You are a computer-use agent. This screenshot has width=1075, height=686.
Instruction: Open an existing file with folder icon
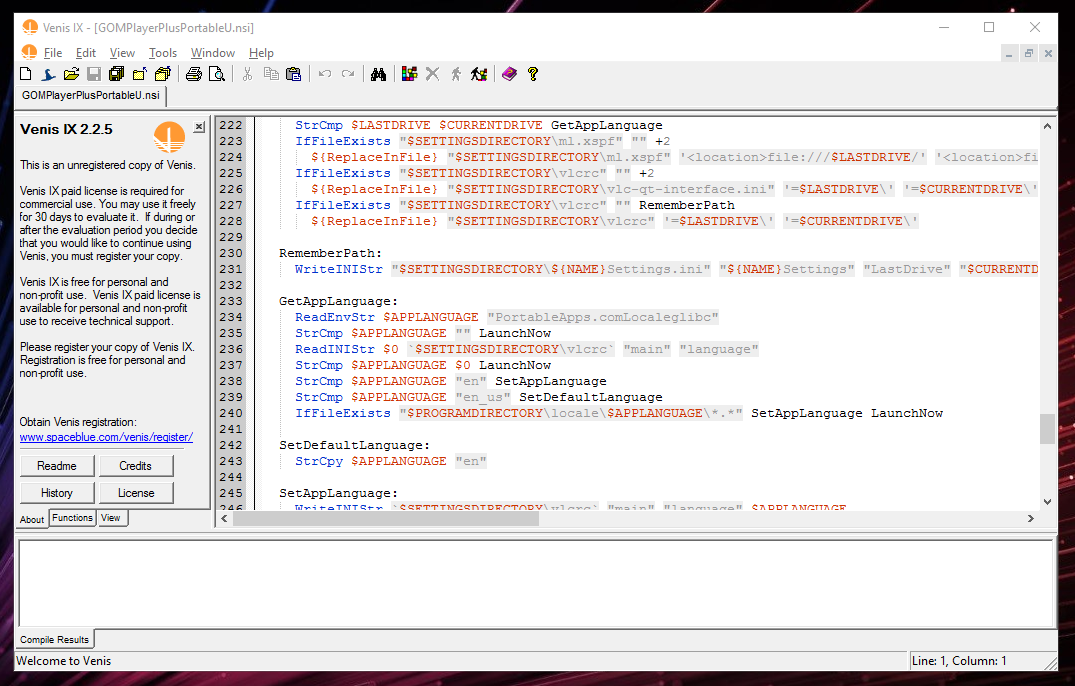pos(71,74)
